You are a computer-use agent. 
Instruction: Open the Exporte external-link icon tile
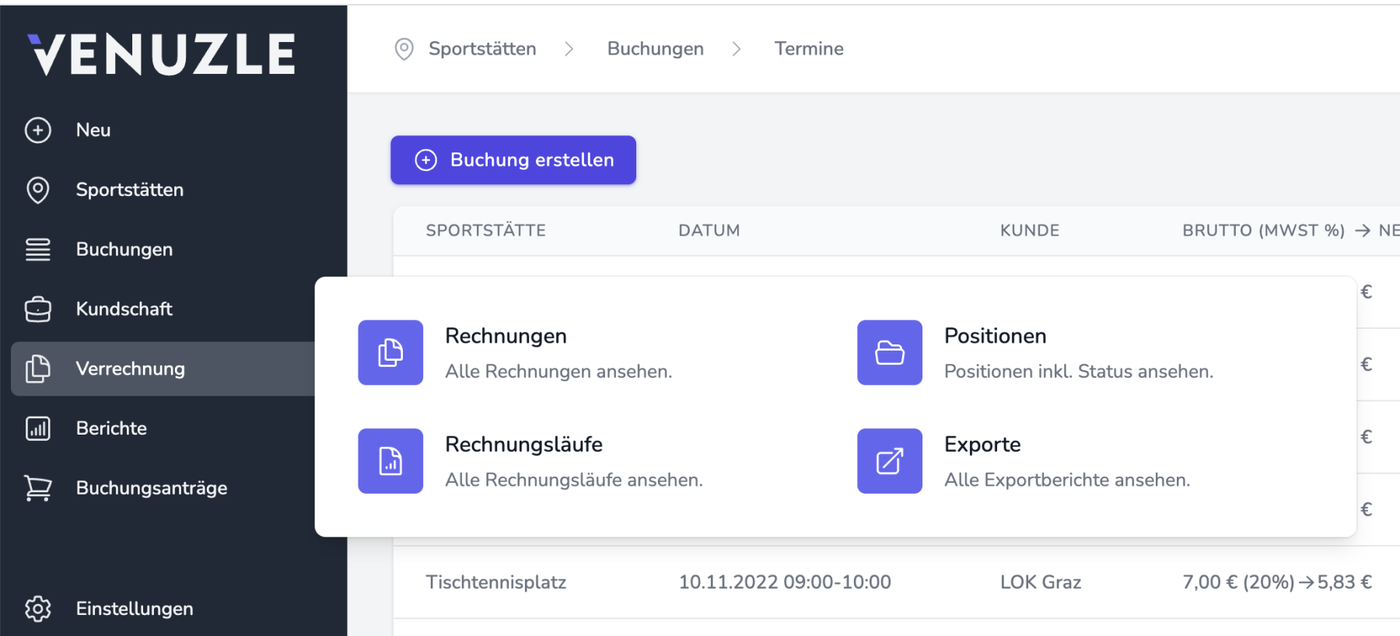tap(889, 461)
